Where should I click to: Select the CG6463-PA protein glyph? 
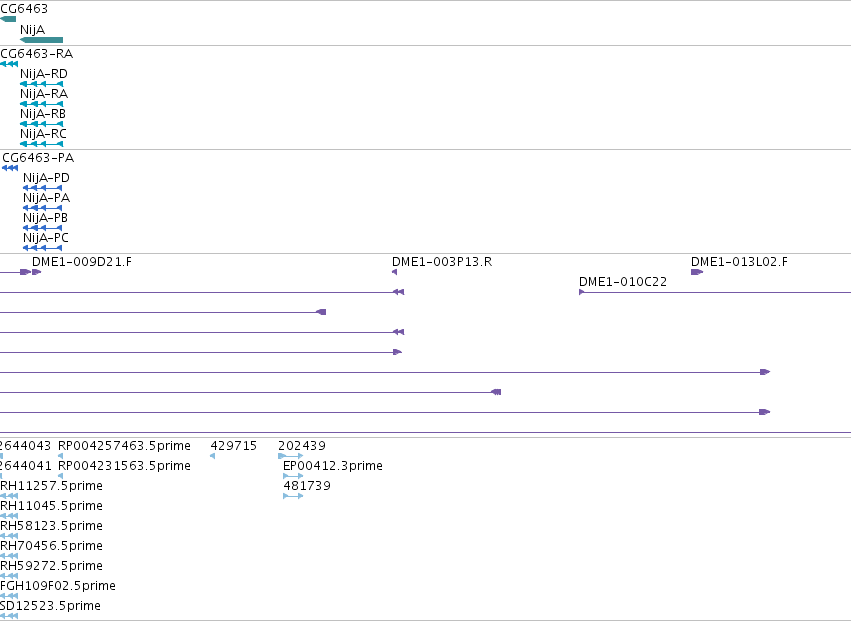[x=10, y=168]
